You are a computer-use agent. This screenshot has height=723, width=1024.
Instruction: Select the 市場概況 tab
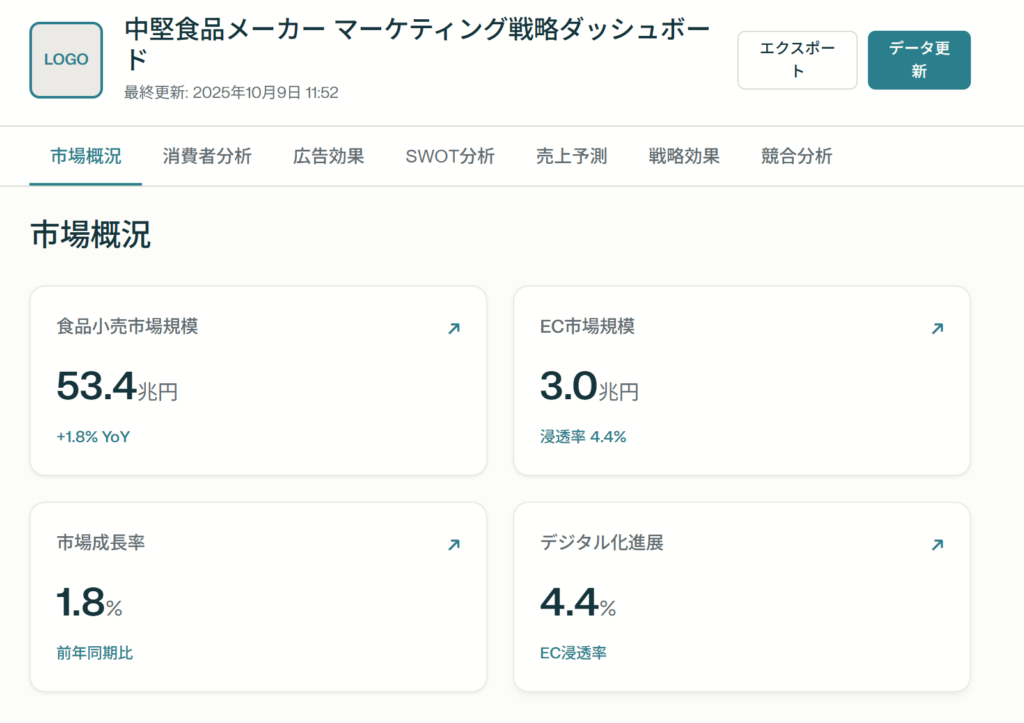(86, 156)
